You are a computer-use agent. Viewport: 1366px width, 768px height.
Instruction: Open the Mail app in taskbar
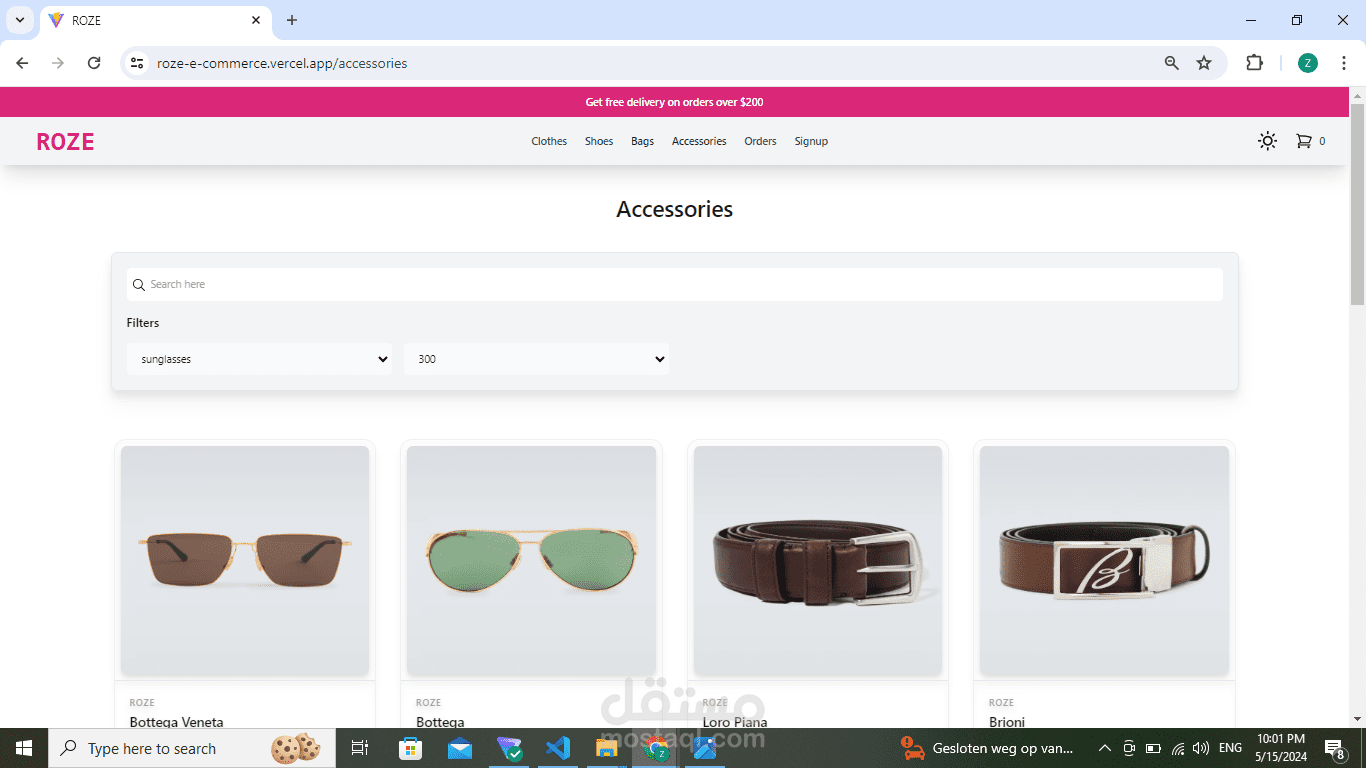point(460,748)
